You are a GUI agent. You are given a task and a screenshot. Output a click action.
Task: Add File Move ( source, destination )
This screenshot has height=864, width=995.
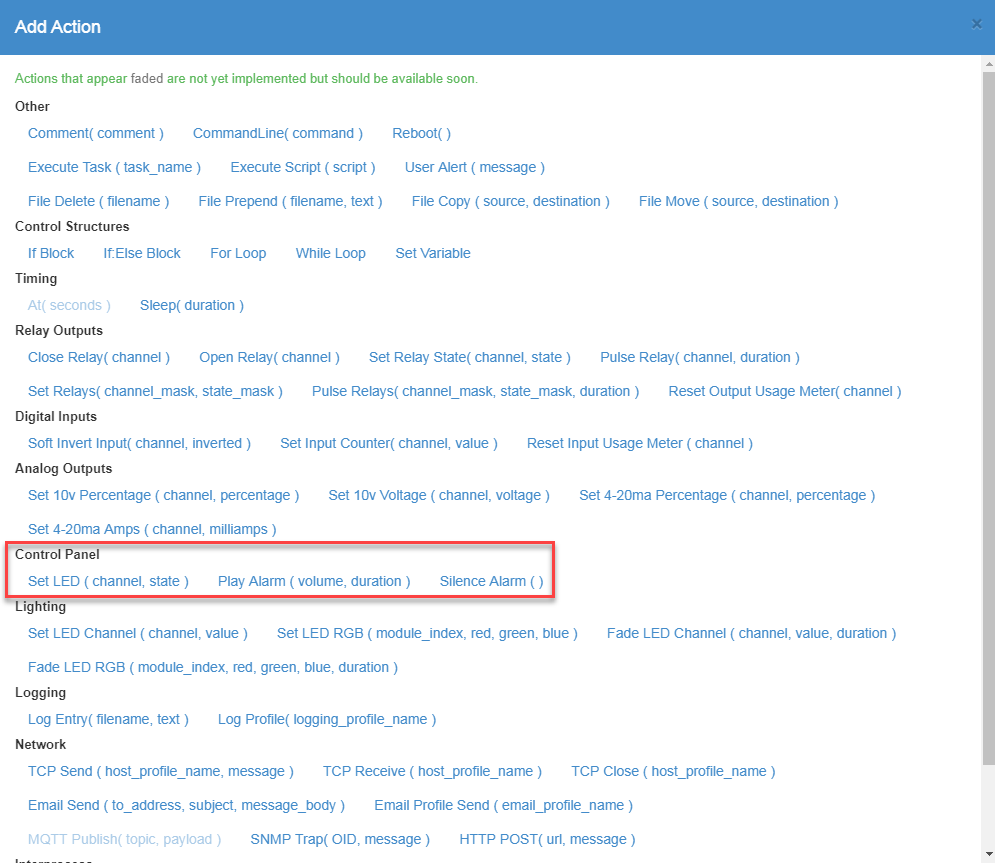click(x=739, y=201)
